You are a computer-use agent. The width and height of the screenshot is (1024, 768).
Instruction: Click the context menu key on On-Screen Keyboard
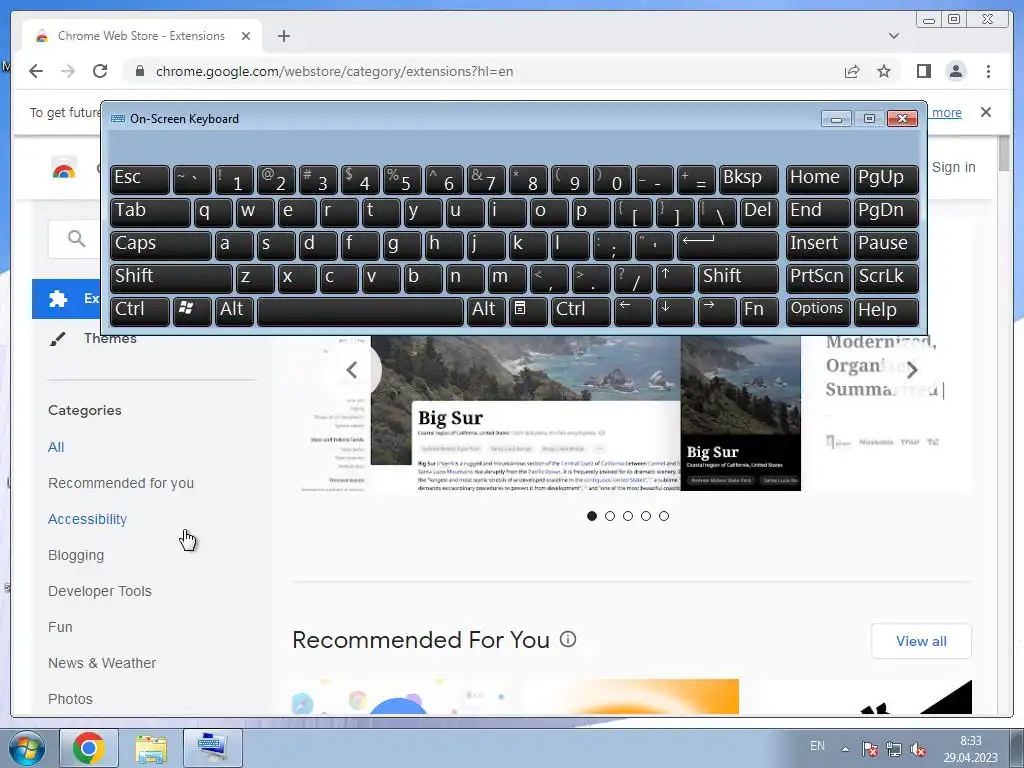point(527,310)
